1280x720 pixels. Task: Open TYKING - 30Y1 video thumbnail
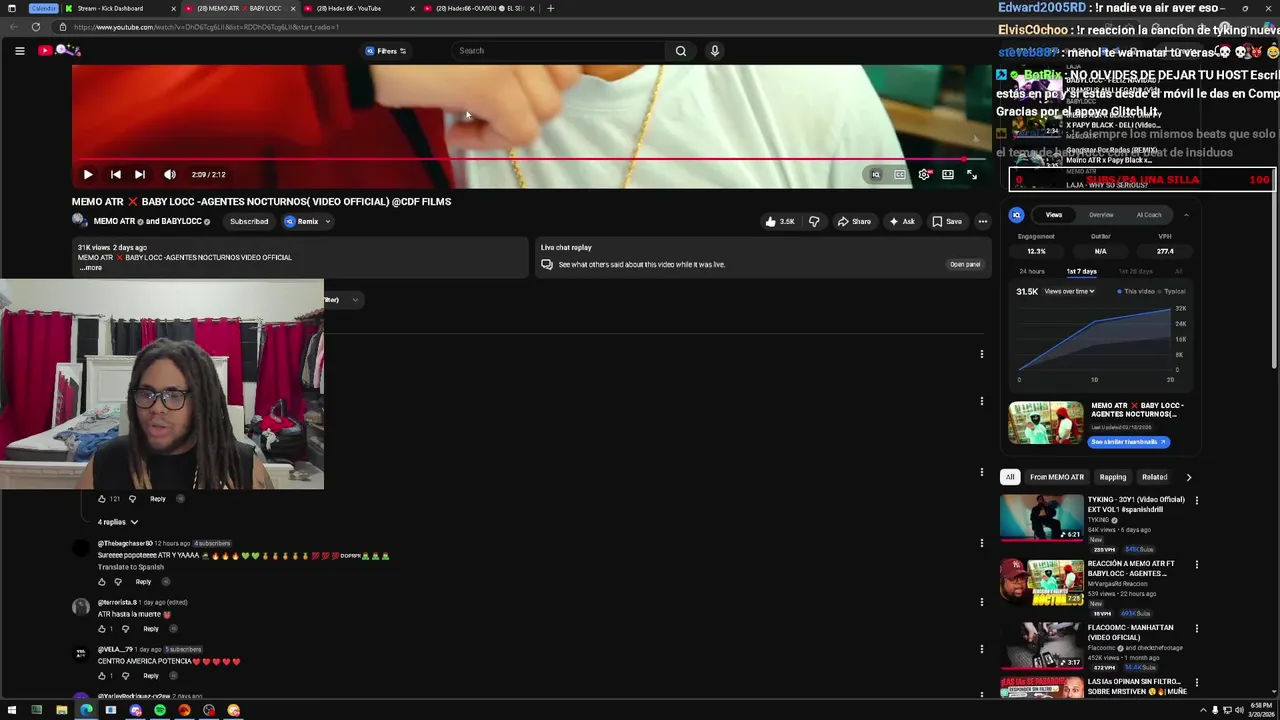point(1042,517)
